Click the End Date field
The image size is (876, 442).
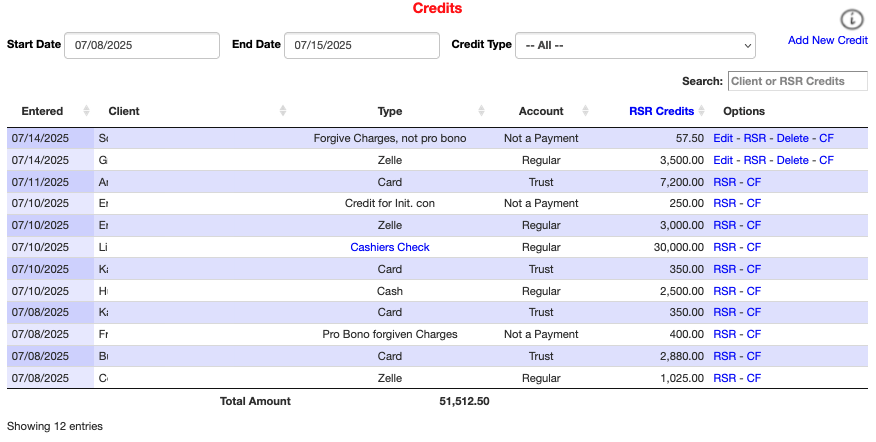[361, 45]
